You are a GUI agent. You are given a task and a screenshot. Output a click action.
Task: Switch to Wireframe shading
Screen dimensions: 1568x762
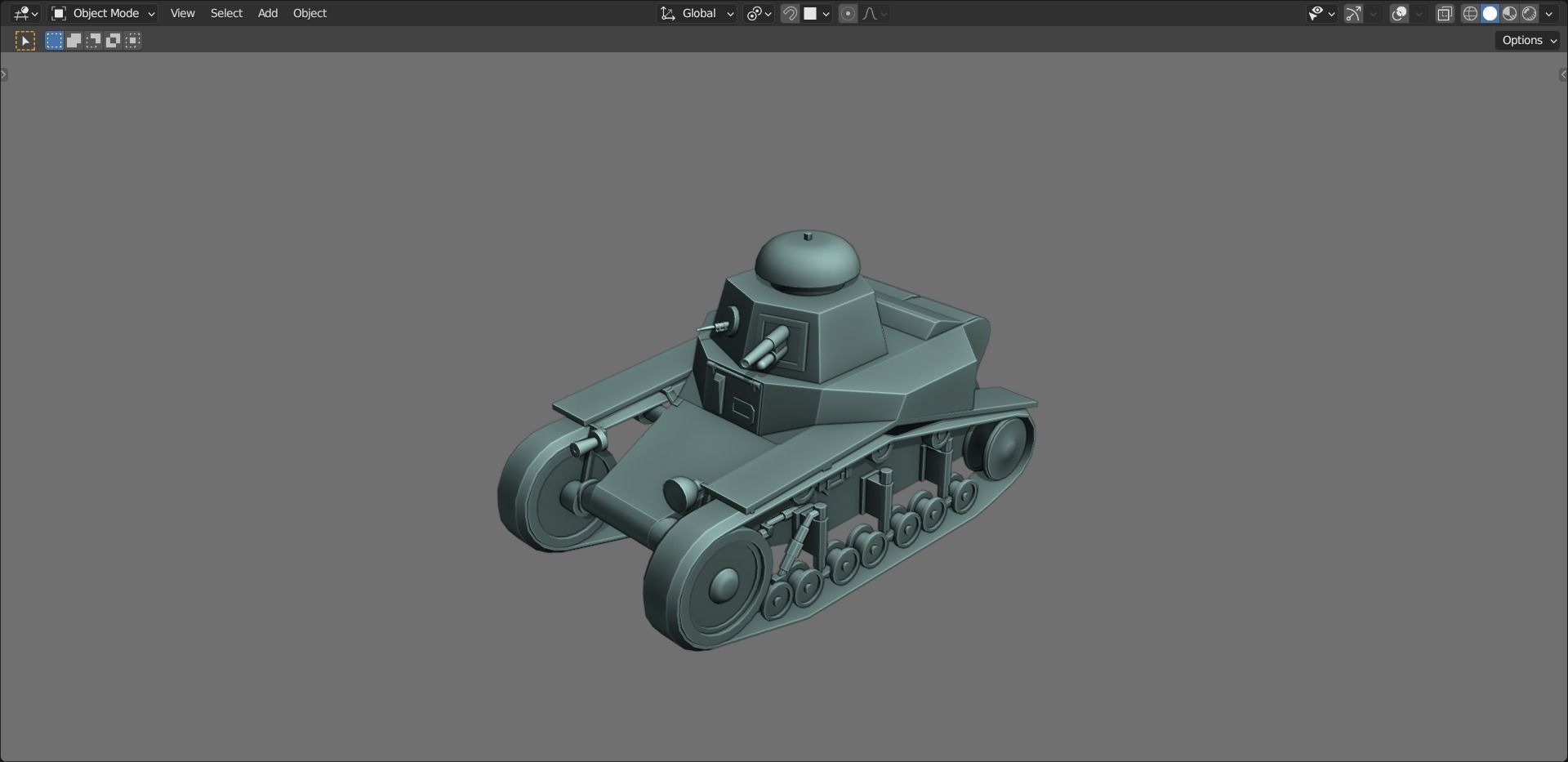click(x=1470, y=13)
